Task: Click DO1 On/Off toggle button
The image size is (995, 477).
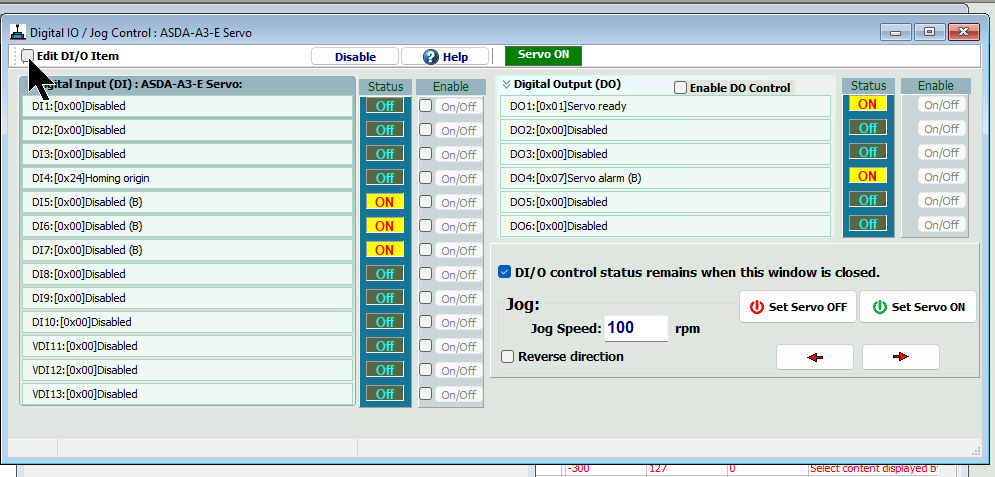Action: click(x=942, y=105)
